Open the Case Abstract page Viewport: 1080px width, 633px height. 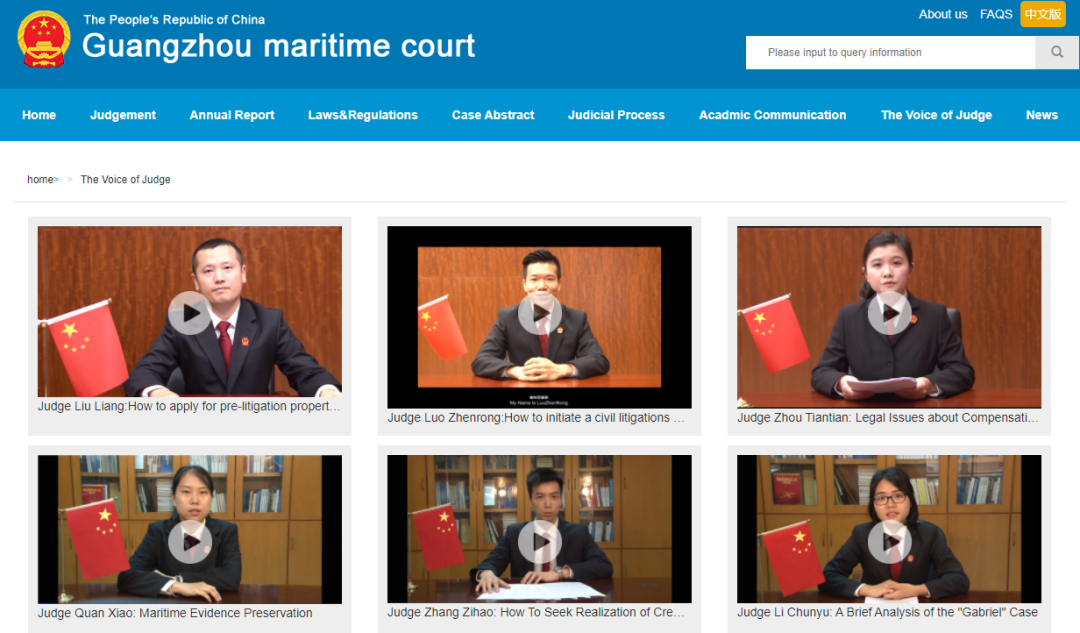[x=493, y=115]
